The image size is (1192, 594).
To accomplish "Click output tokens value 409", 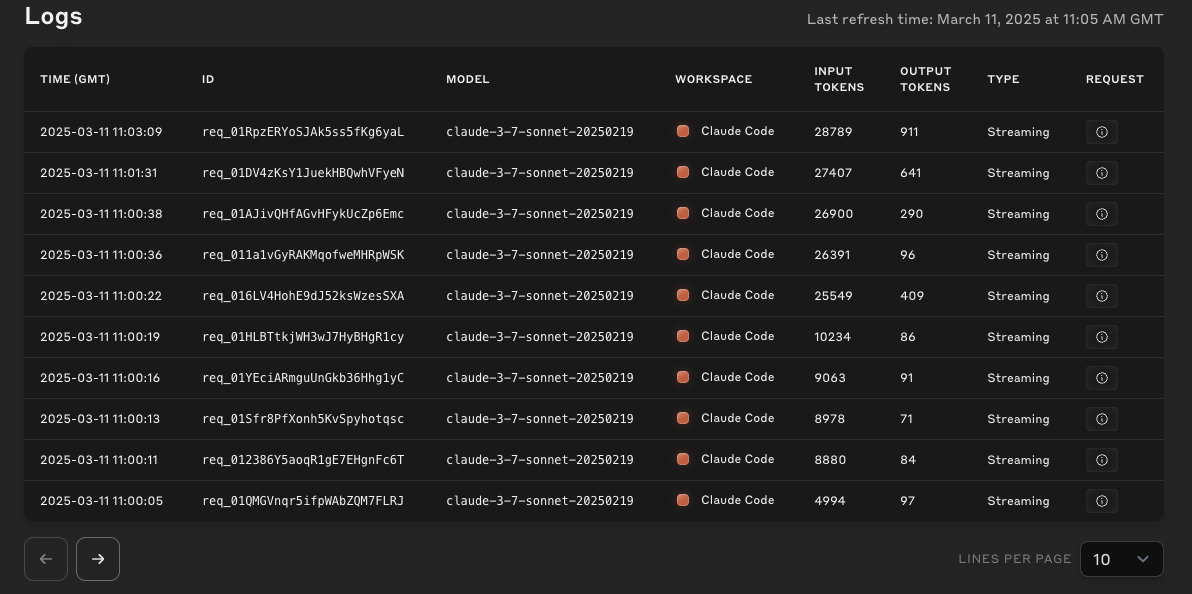I will tap(912, 296).
